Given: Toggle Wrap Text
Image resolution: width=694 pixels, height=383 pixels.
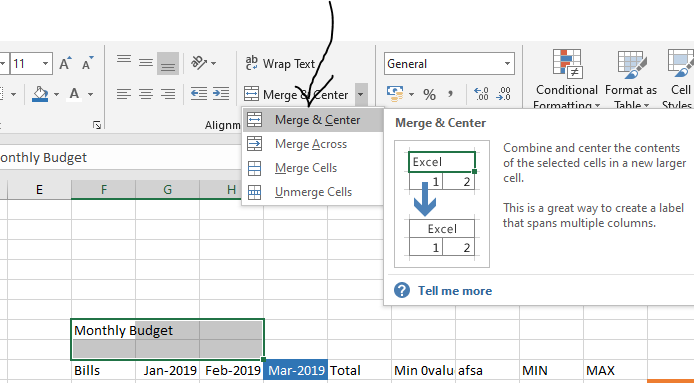Looking at the screenshot, I should coord(280,64).
